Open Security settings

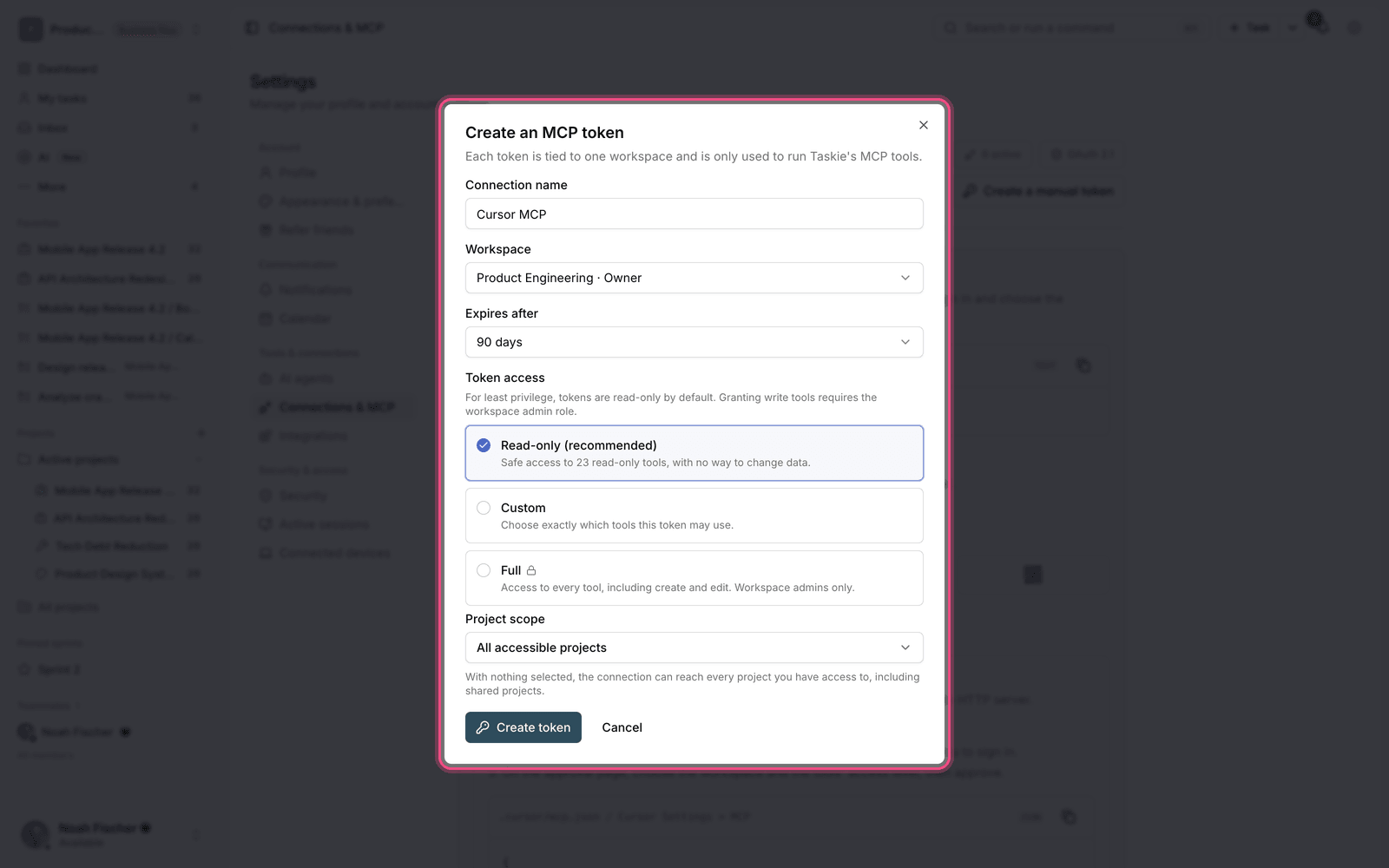pos(333,496)
